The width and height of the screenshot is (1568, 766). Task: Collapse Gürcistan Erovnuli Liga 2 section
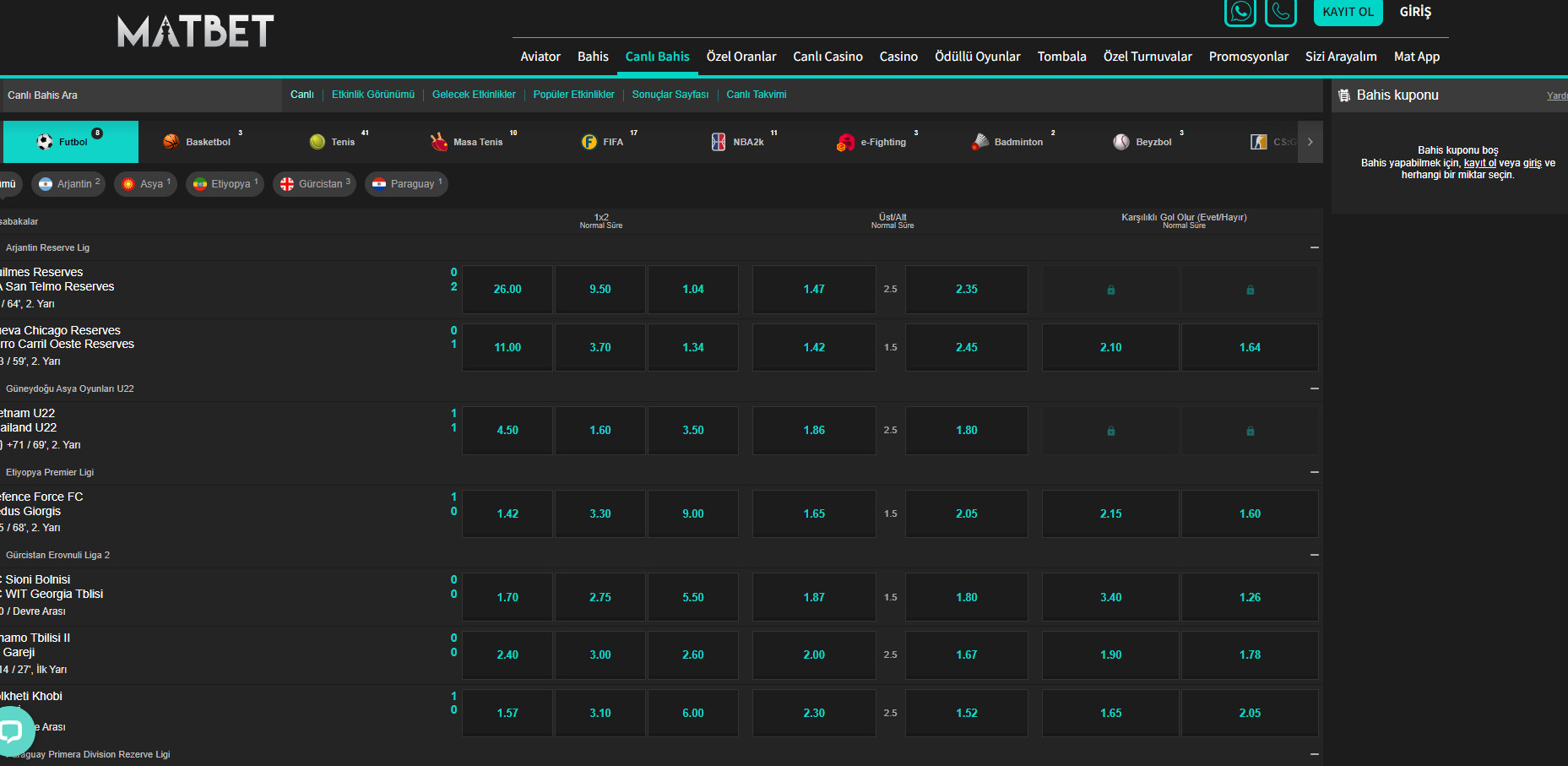pyautogui.click(x=1314, y=555)
